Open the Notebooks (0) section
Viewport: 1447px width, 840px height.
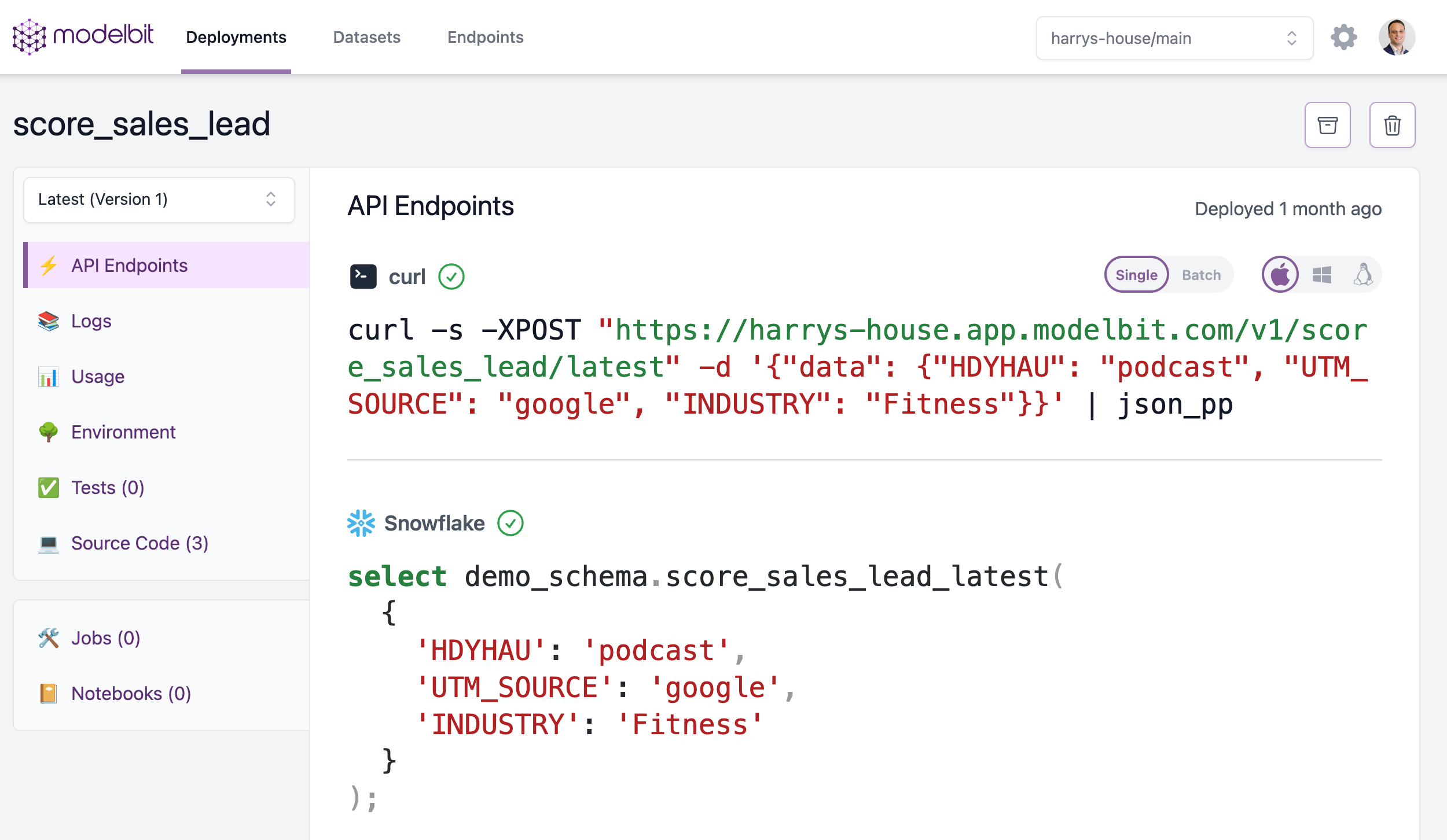click(x=130, y=693)
